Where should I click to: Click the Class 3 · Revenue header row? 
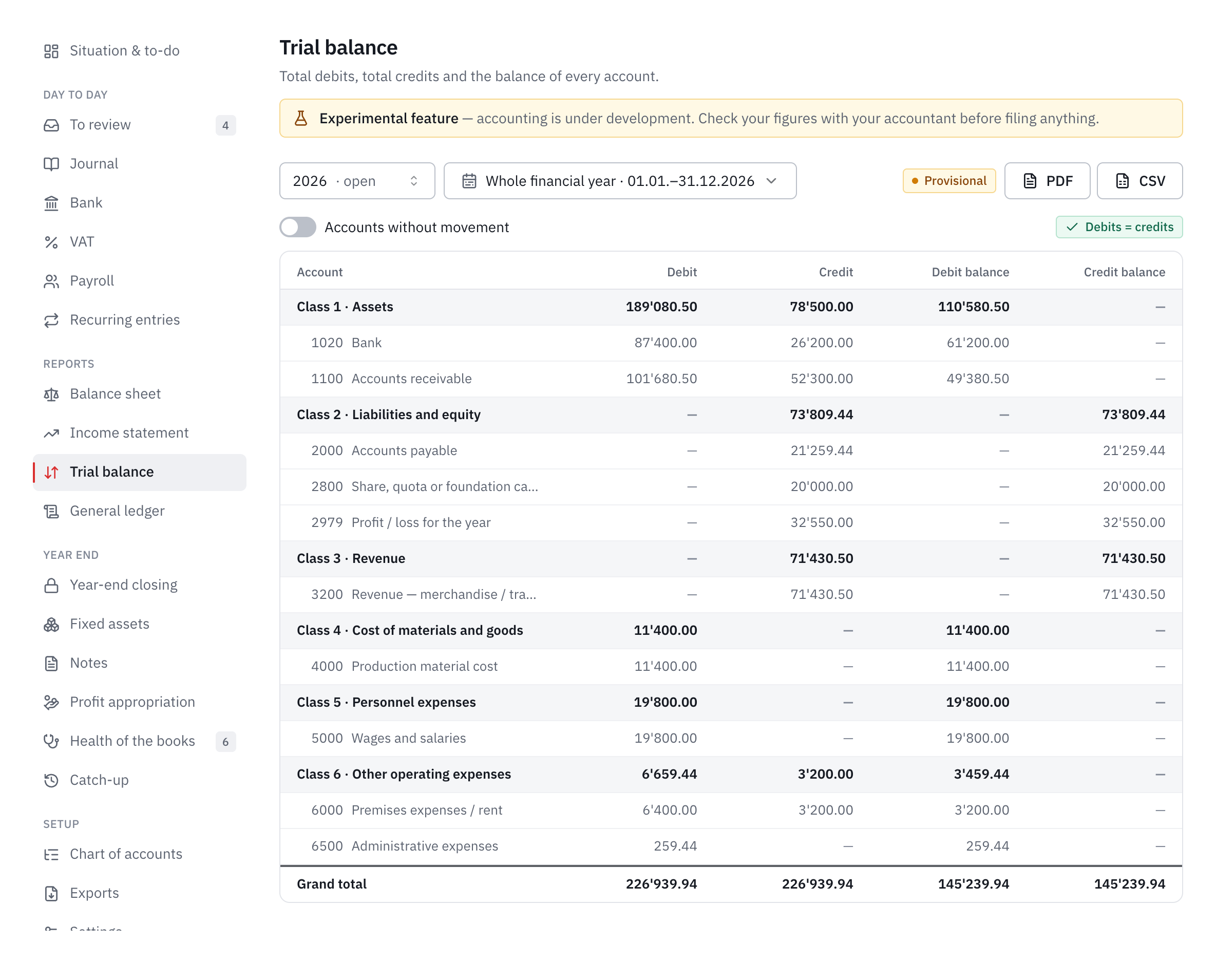click(731, 558)
